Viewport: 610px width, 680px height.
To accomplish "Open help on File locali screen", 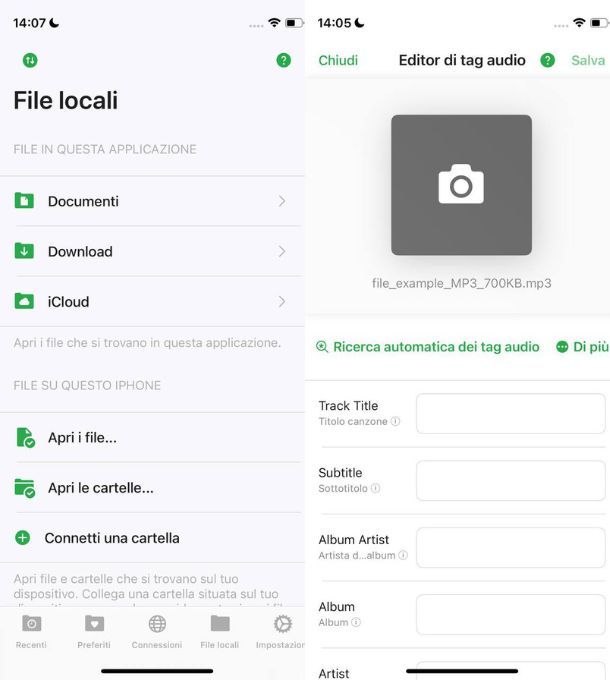I will (284, 60).
